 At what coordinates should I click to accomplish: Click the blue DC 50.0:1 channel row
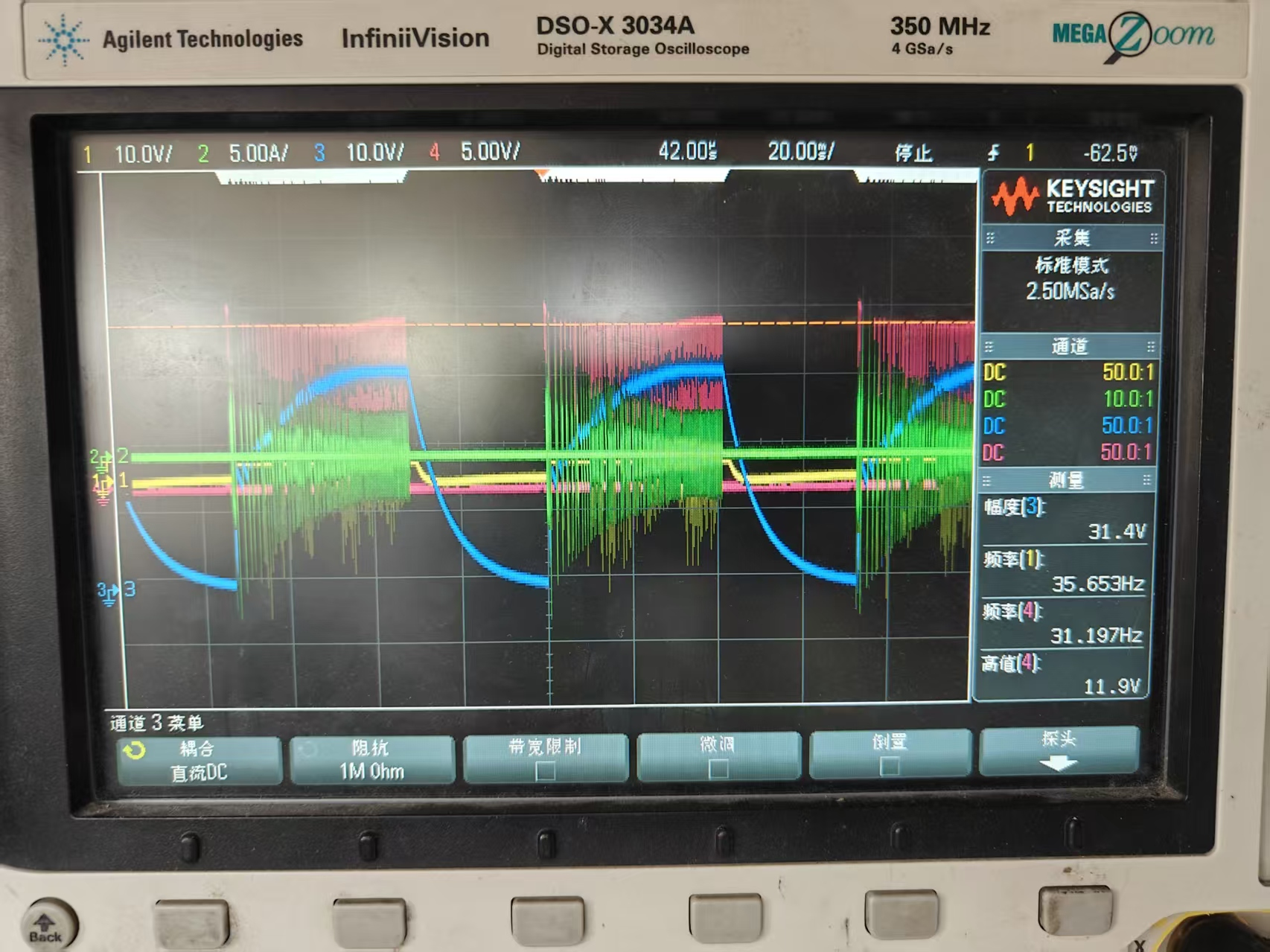pos(1068,426)
